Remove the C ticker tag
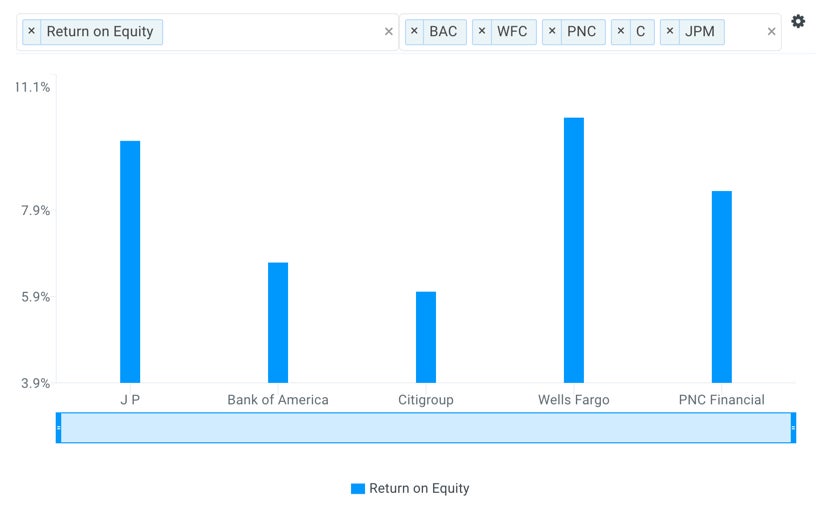Viewport: 836px width, 510px height. [621, 31]
